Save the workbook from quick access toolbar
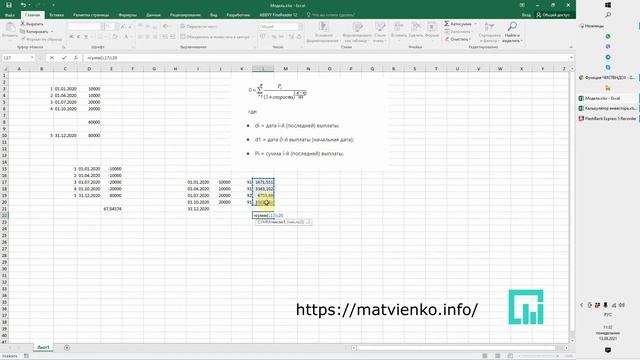The width and height of the screenshot is (640, 360). tap(9, 5)
